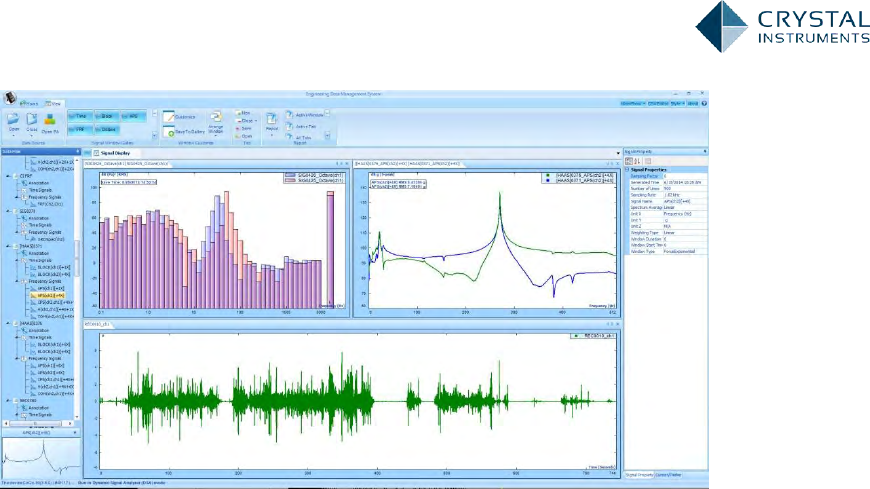Choose Active Window report option
This screenshot has height=489, width=870.
coord(305,115)
